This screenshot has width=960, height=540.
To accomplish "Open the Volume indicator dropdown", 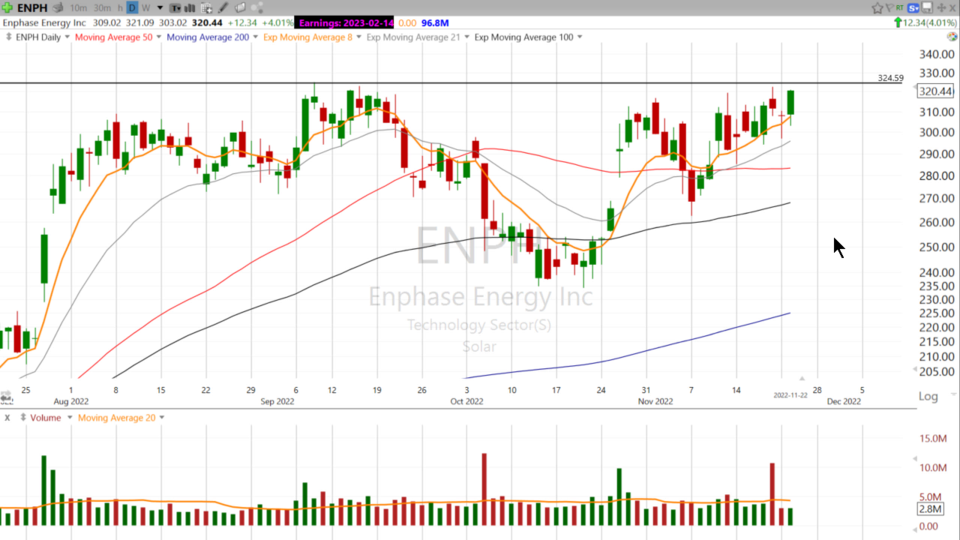I will tap(69, 418).
